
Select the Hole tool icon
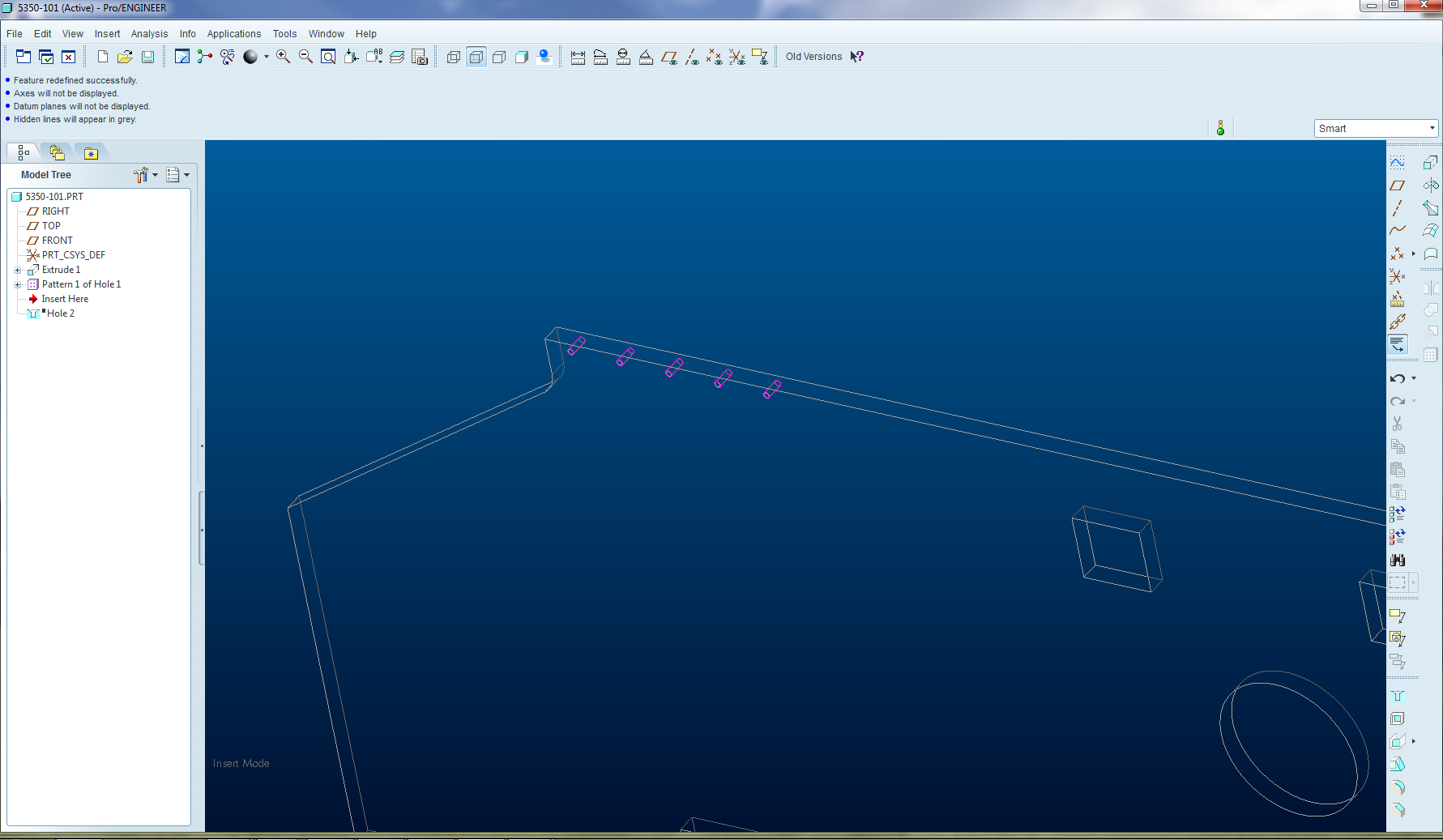coord(1398,697)
